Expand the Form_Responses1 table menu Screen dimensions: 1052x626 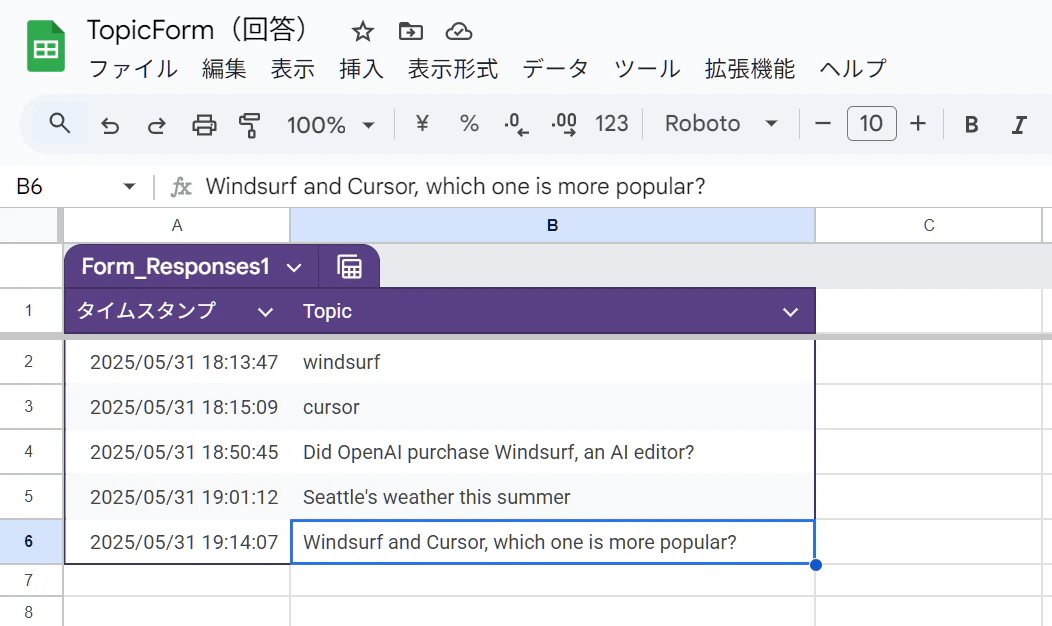(294, 268)
